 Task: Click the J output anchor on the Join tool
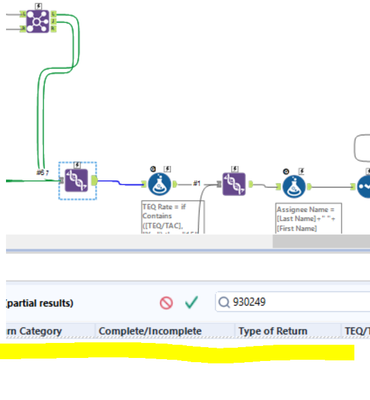(x=54, y=21)
